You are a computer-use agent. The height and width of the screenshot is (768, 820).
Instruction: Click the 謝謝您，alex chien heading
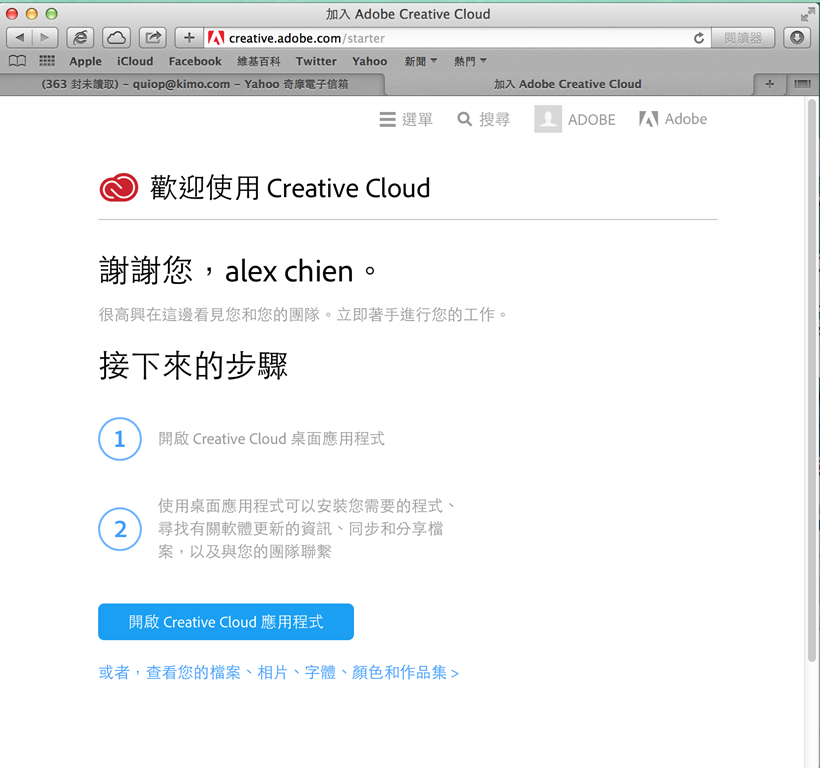(x=237, y=271)
